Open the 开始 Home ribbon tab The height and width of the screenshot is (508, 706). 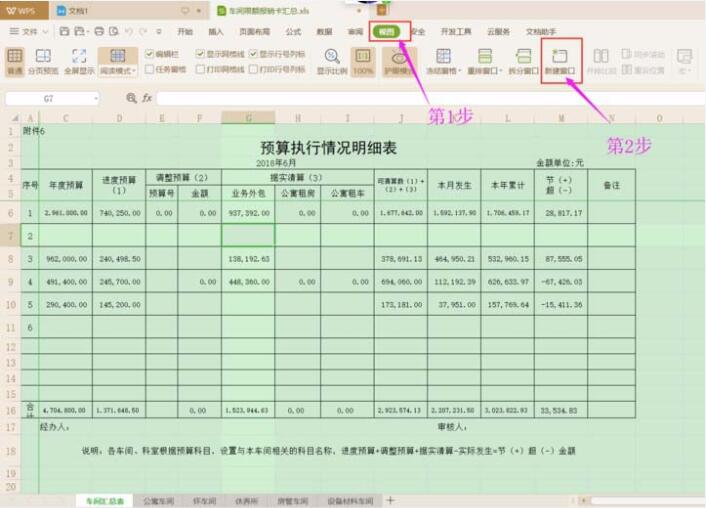185,32
